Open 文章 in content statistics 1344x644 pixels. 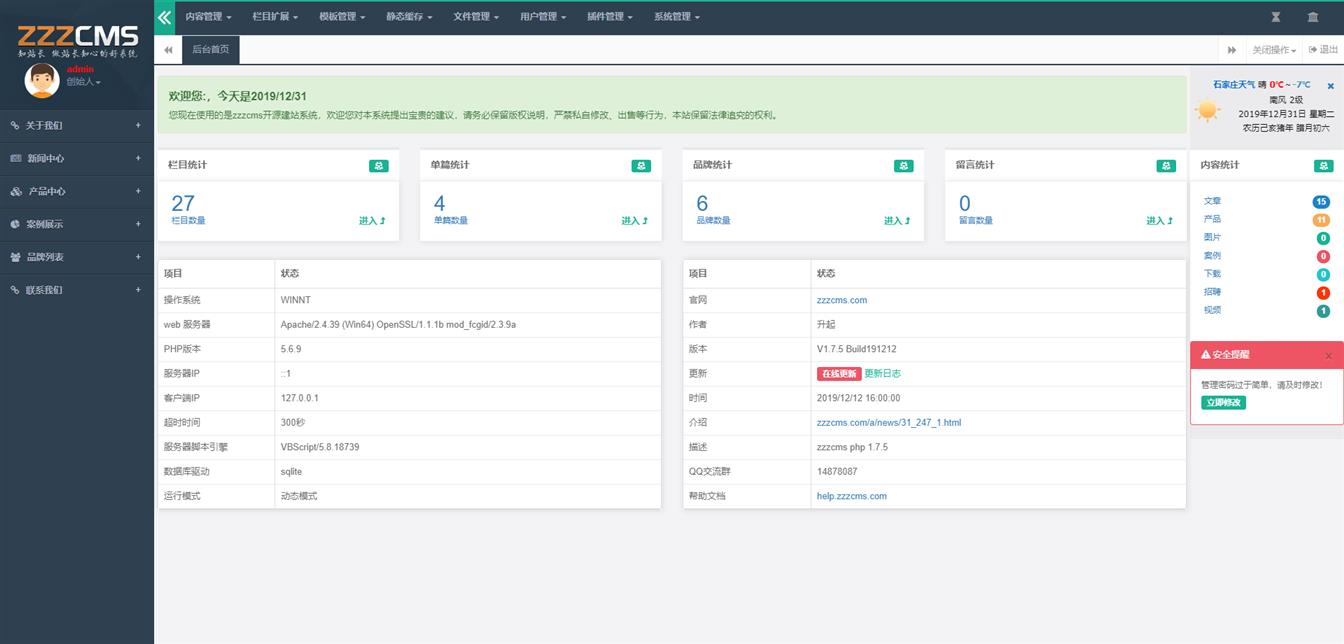coord(1212,201)
